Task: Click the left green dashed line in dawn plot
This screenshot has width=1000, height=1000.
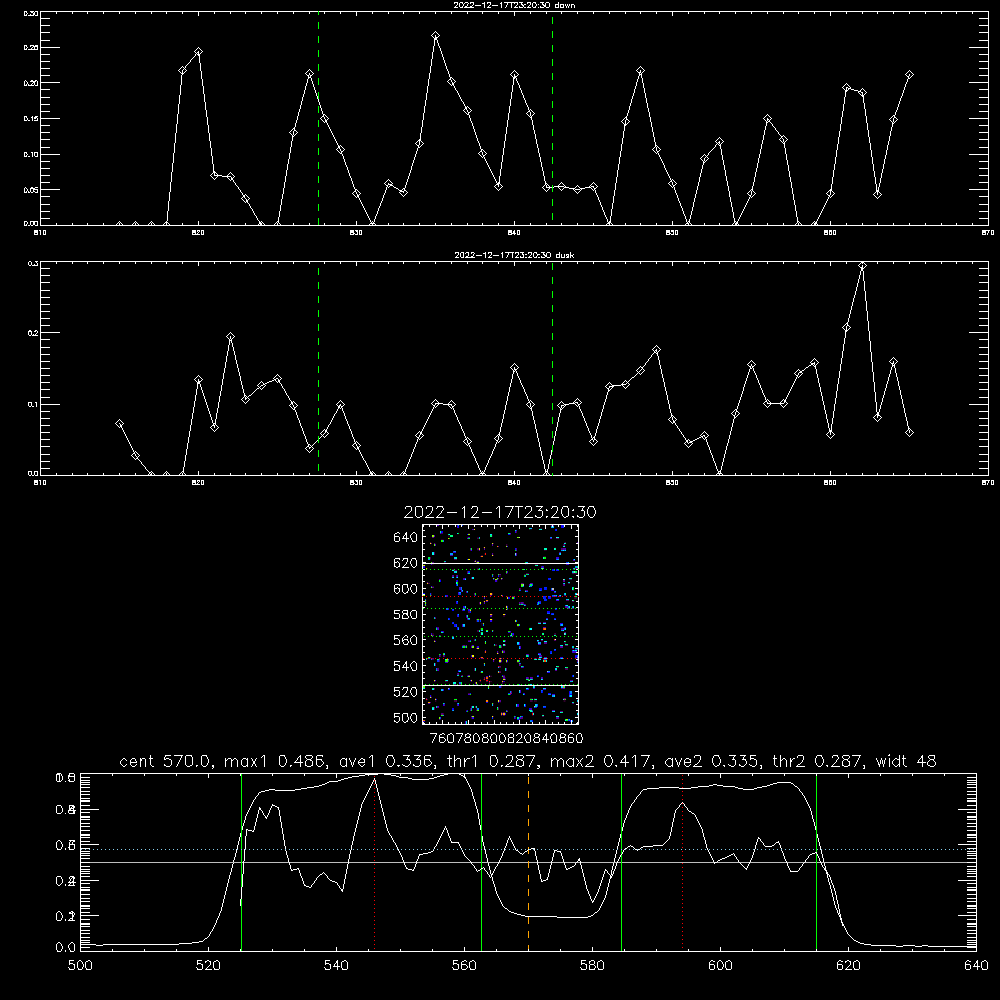Action: pos(318,118)
